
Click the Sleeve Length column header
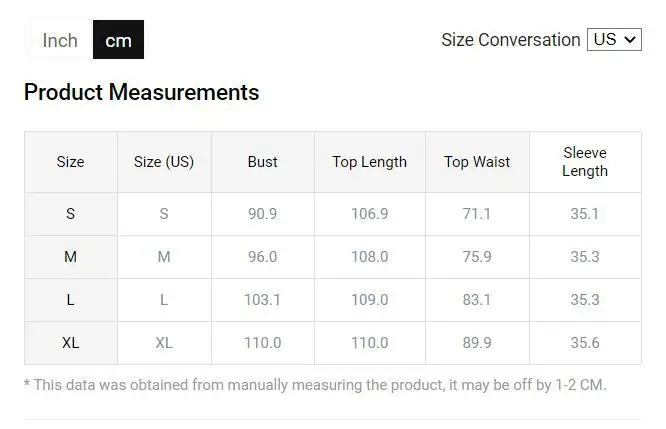(584, 162)
